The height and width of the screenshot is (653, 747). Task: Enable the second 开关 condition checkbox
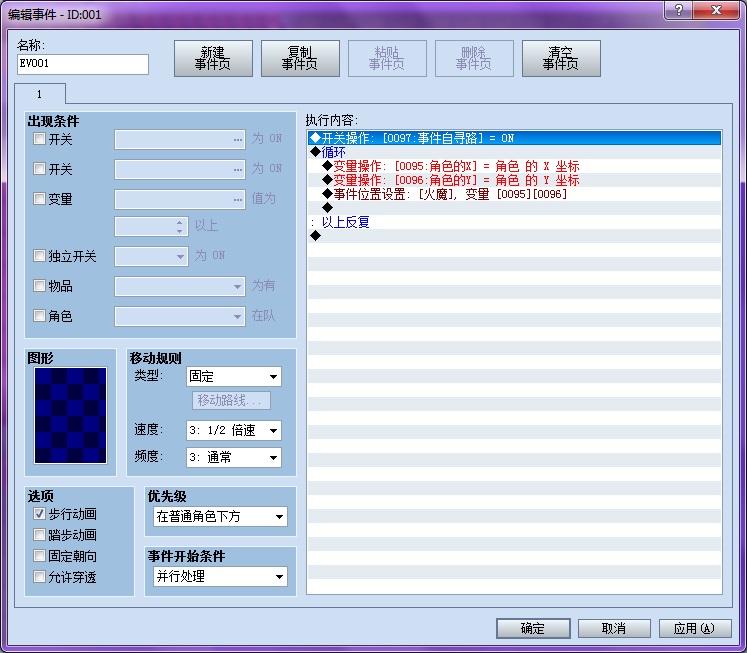(x=39, y=168)
